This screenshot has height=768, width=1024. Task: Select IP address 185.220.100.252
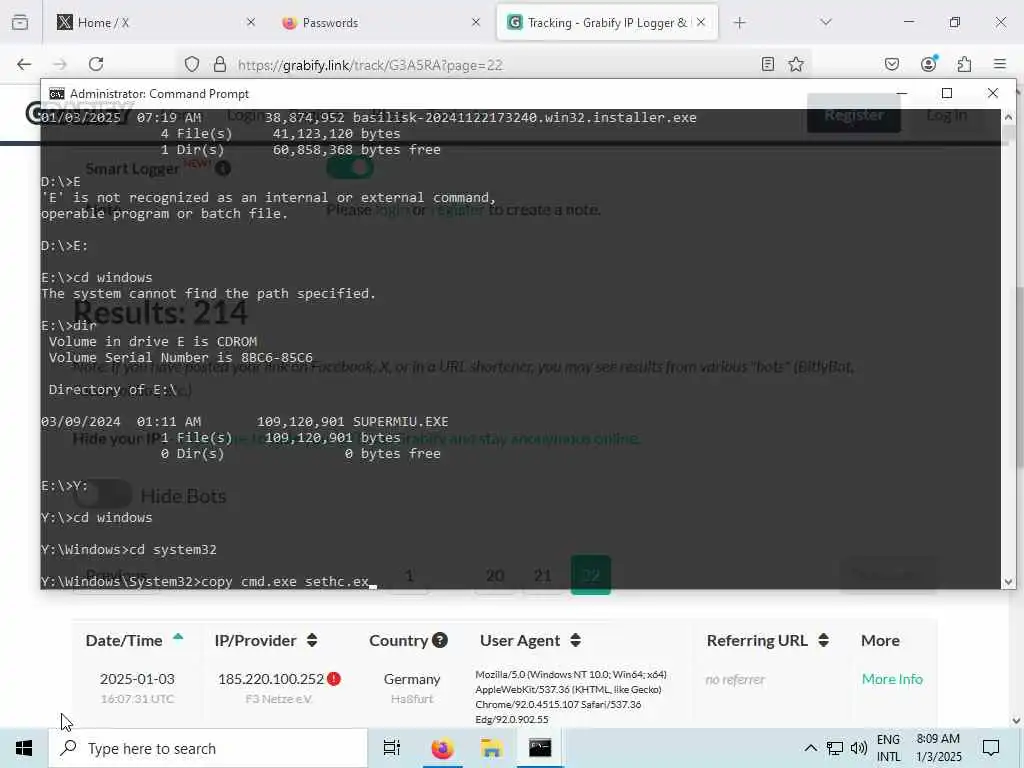click(271, 679)
